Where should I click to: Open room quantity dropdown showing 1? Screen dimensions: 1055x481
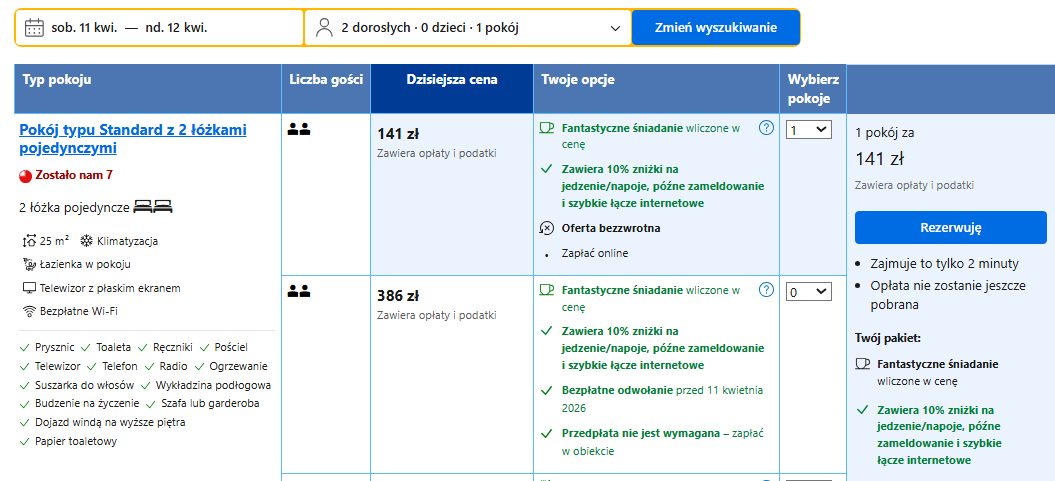[809, 130]
